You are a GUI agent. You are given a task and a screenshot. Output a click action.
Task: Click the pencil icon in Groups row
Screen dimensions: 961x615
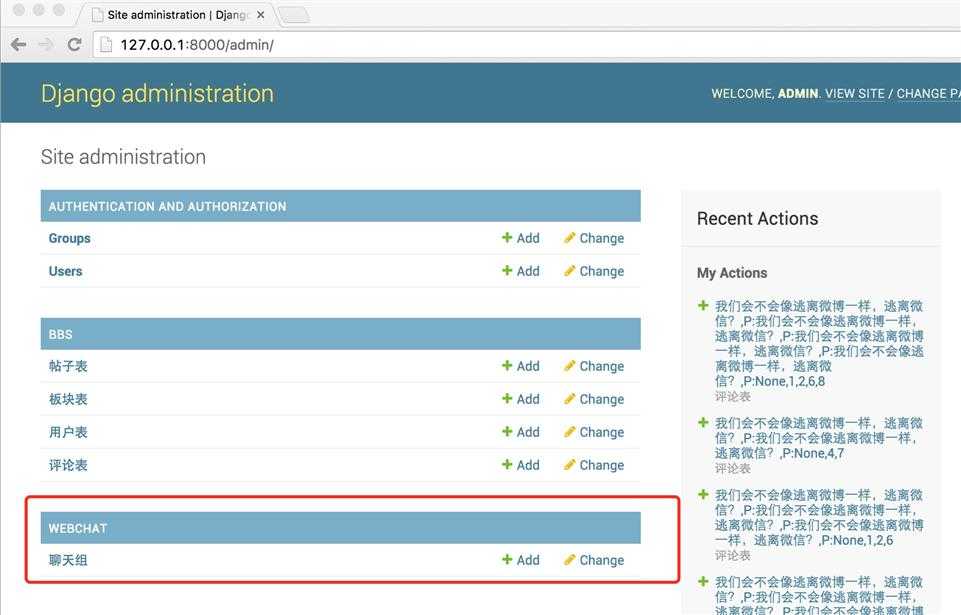(x=569, y=237)
